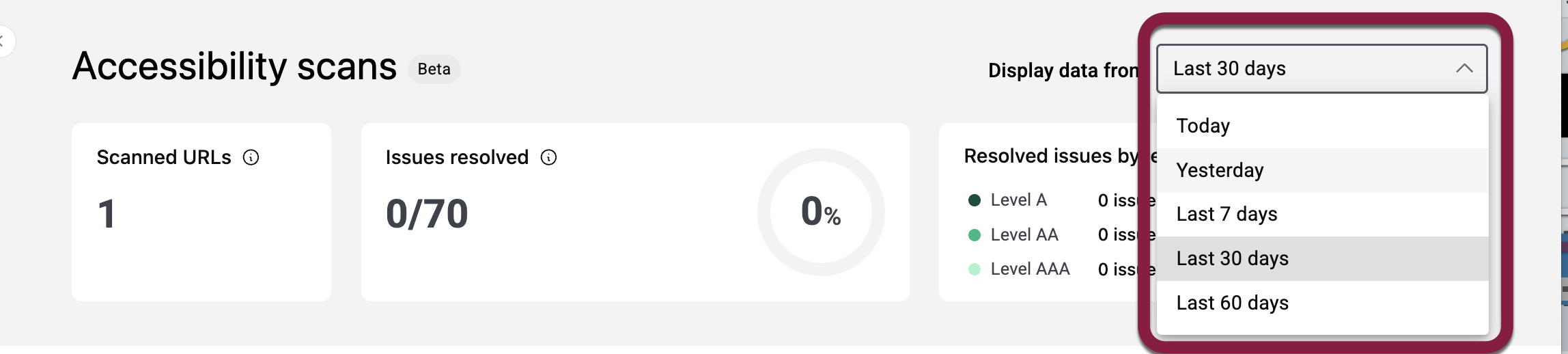Click the light green Level AAA legend dot
The image size is (1568, 354).
click(975, 269)
